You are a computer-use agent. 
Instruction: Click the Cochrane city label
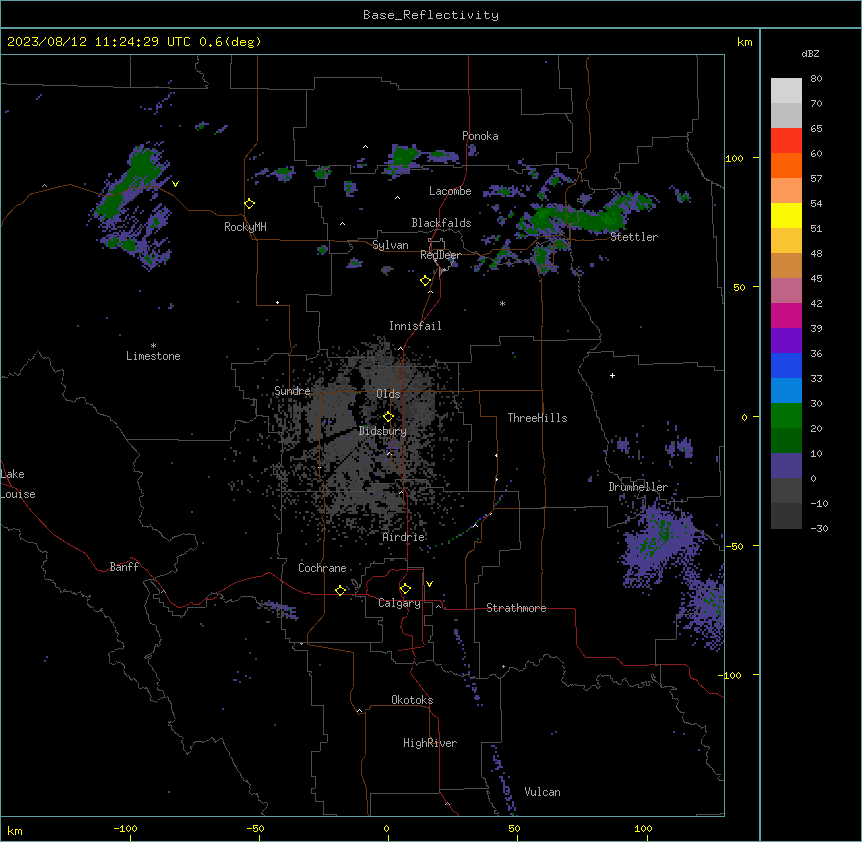(x=322, y=568)
